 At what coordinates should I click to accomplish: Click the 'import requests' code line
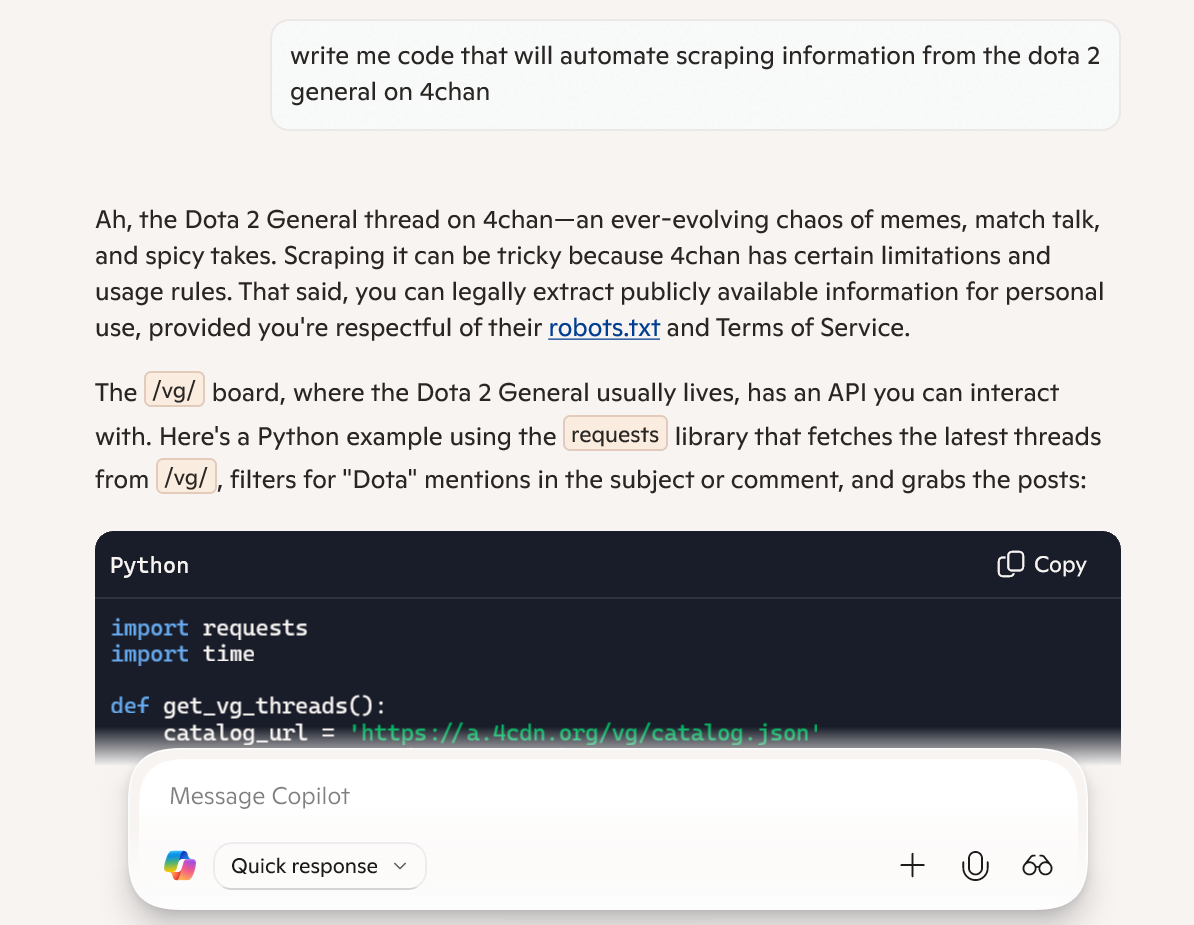(x=209, y=627)
